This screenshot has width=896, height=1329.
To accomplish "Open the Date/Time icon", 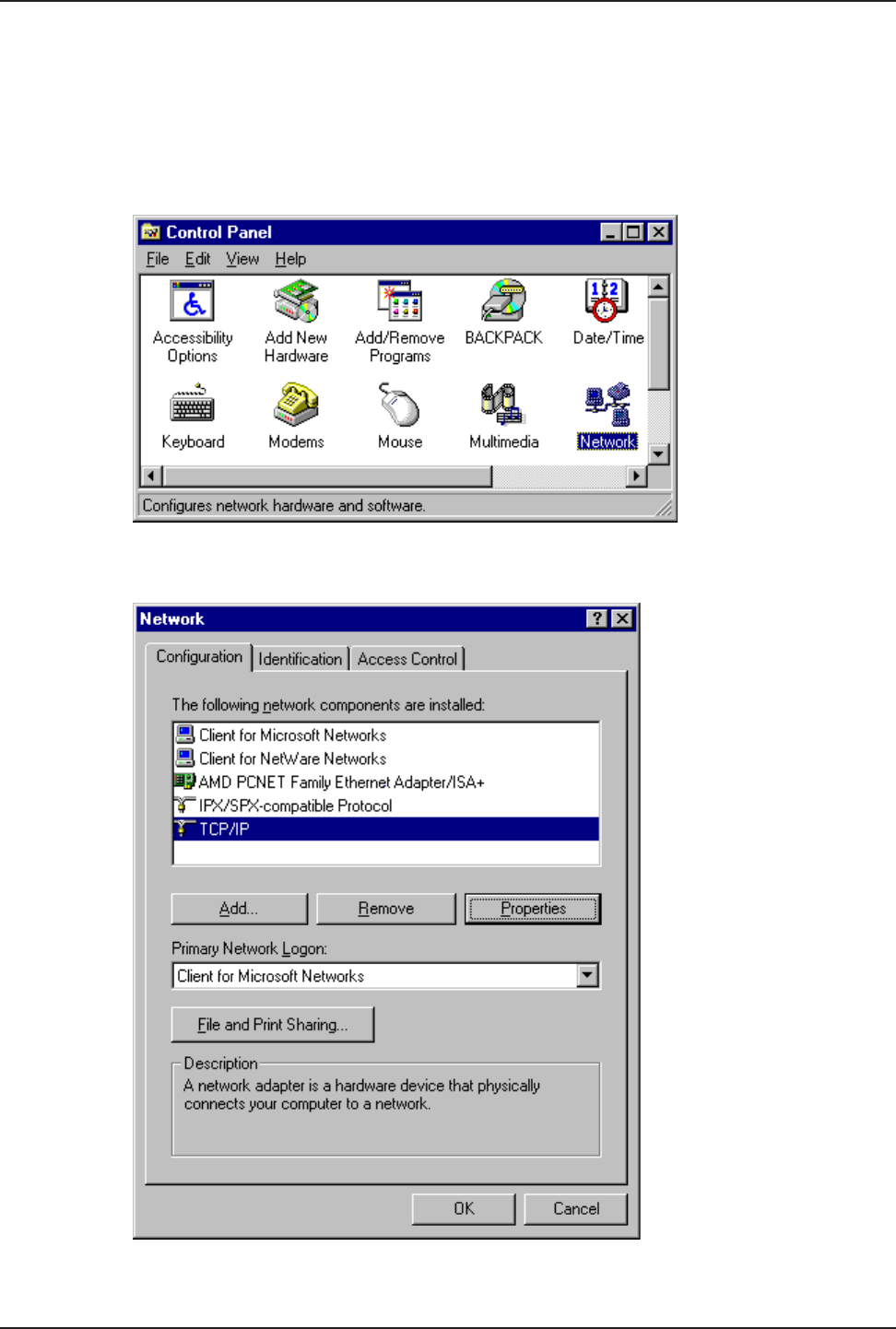I will pos(607,304).
